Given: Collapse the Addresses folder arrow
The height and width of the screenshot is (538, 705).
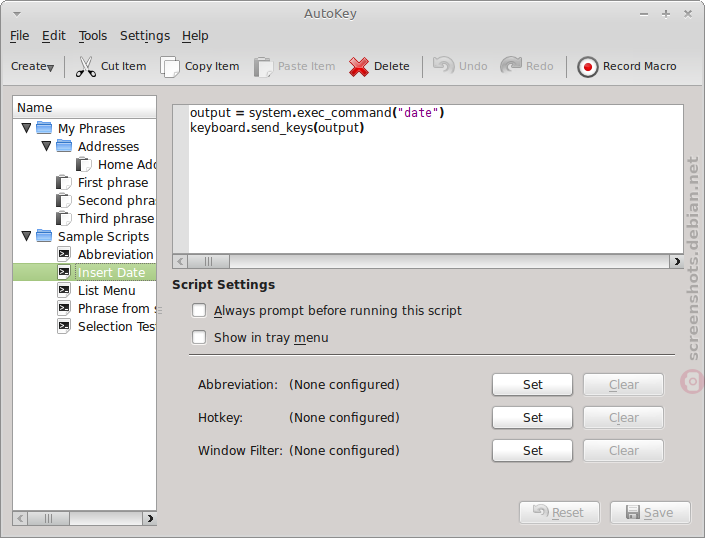Looking at the screenshot, I should 46,146.
